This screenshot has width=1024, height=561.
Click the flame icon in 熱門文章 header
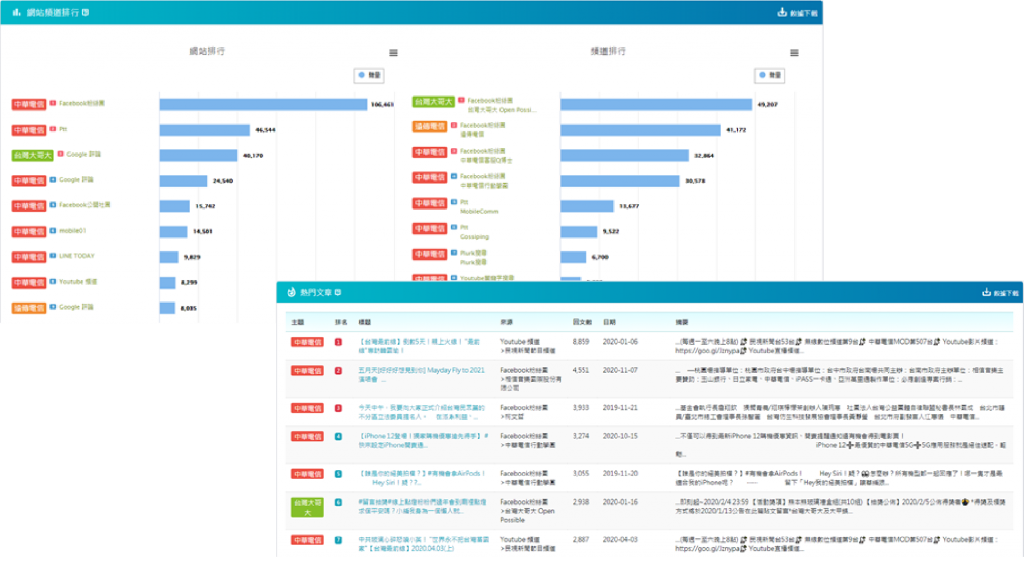pyautogui.click(x=291, y=293)
